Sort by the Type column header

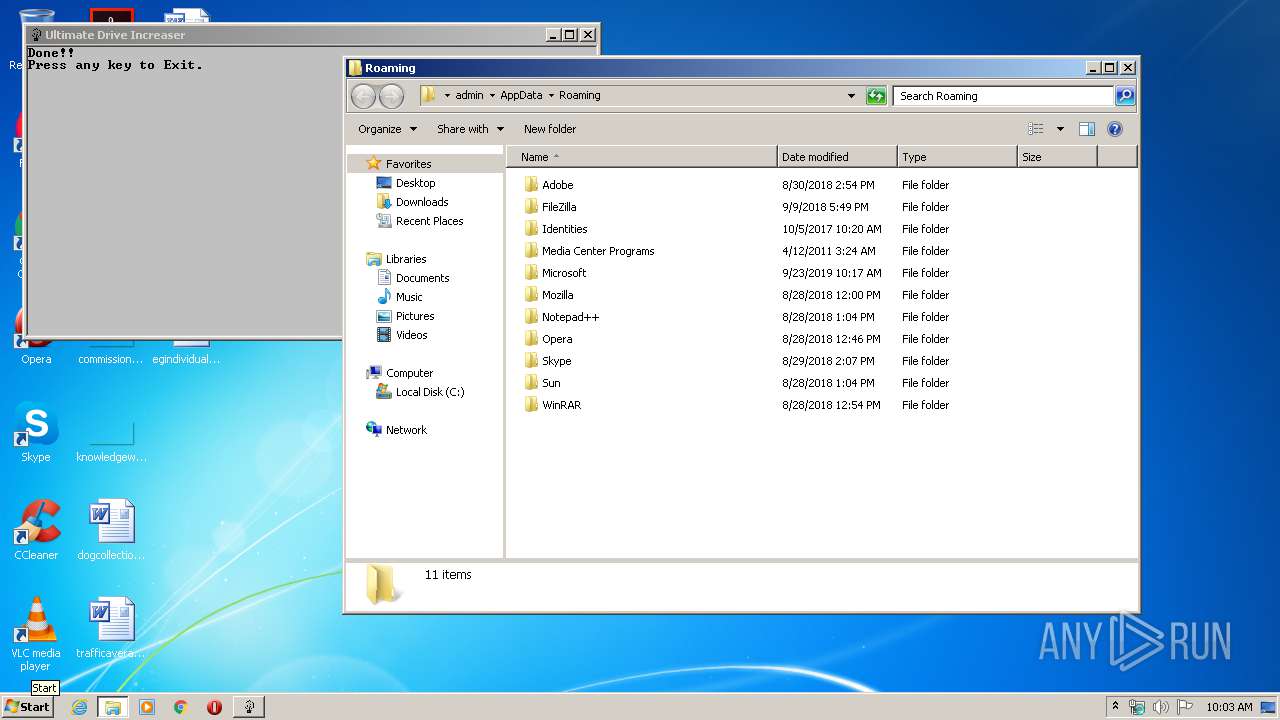pos(957,157)
